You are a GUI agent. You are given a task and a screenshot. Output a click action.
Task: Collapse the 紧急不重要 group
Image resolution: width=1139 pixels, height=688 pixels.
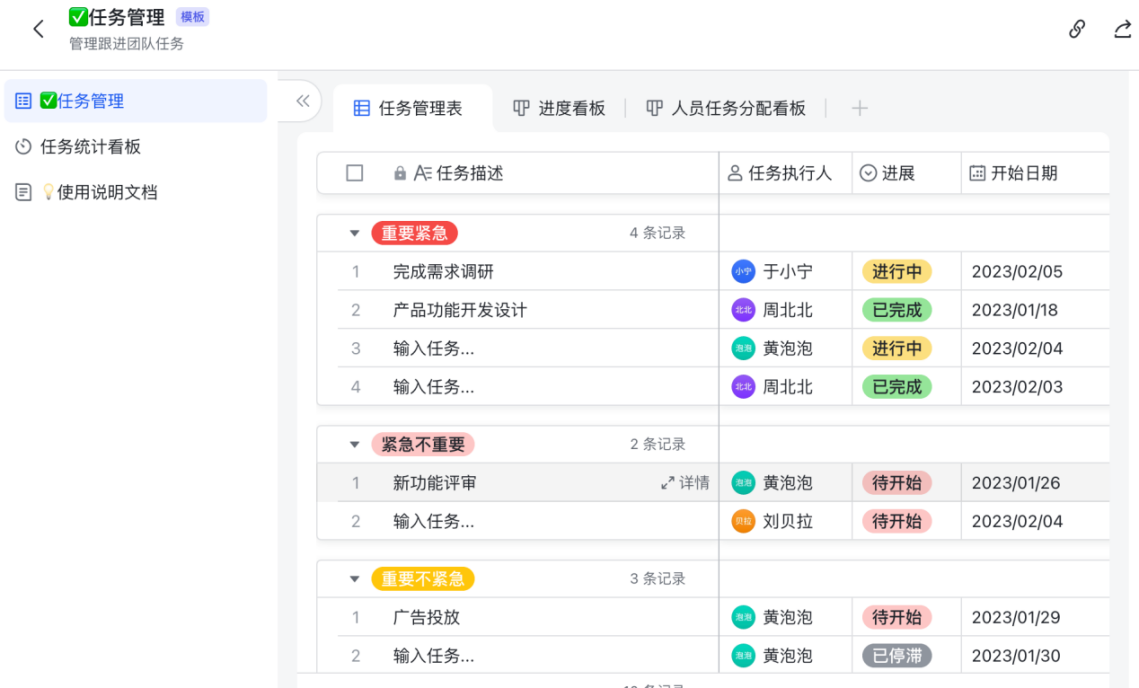pos(354,445)
